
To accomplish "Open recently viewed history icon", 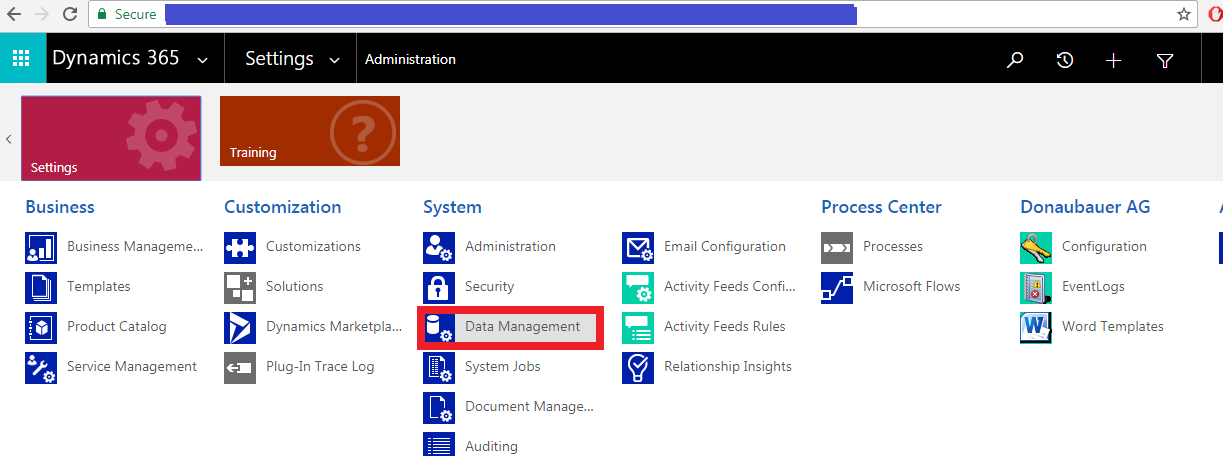I will click(x=1065, y=60).
